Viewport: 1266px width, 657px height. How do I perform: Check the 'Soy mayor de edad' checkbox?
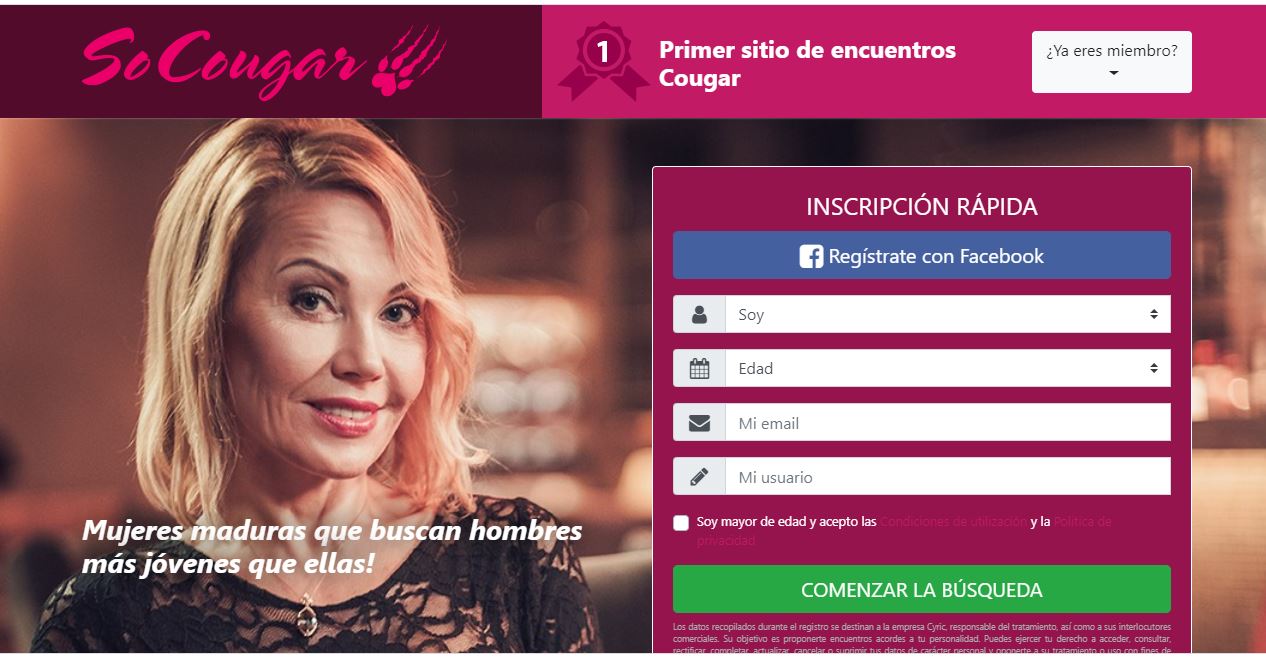click(681, 522)
